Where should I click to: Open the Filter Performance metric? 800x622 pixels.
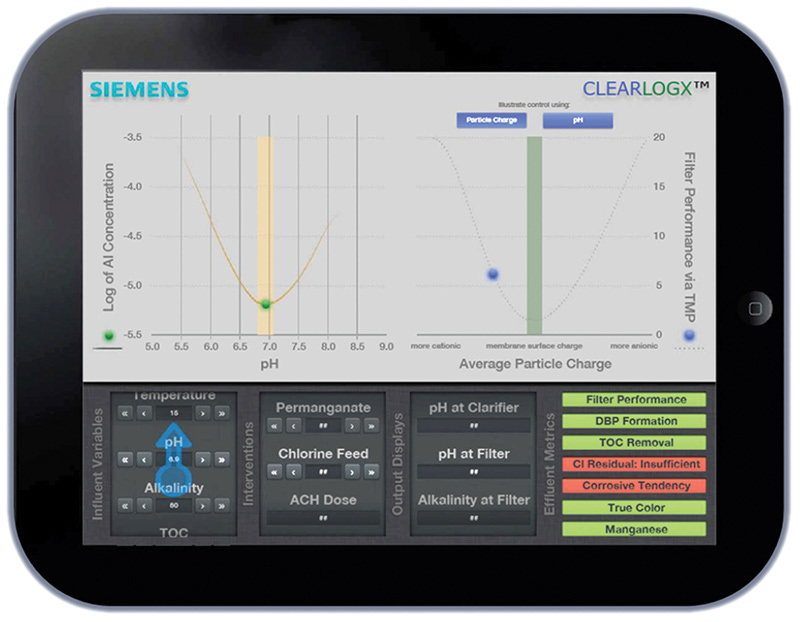click(x=634, y=400)
